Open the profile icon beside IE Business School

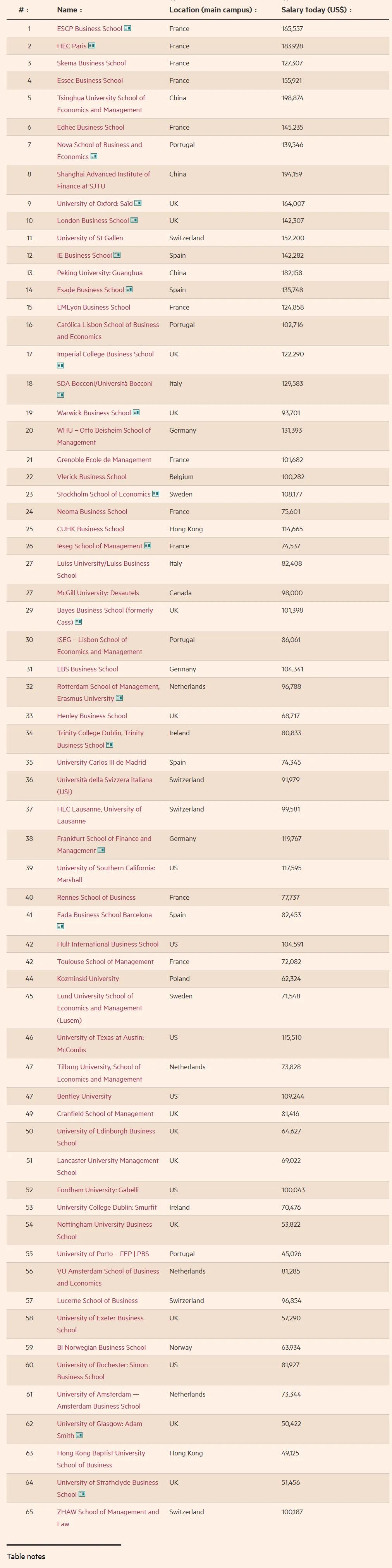(x=117, y=255)
